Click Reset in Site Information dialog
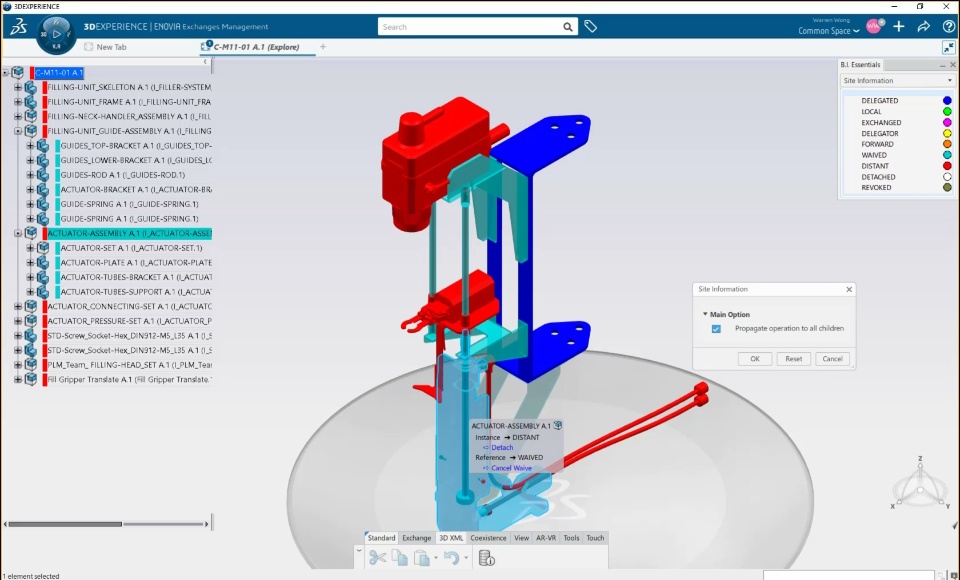The height and width of the screenshot is (580, 960). (x=793, y=359)
